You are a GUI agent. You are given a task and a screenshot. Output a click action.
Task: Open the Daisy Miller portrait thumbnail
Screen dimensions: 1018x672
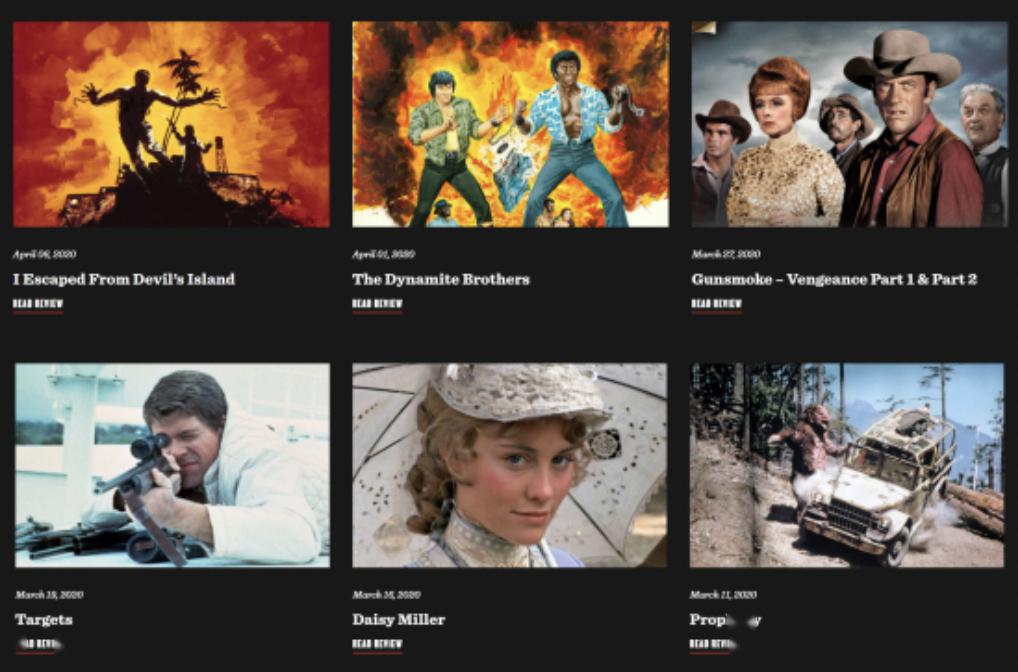pyautogui.click(x=510, y=465)
